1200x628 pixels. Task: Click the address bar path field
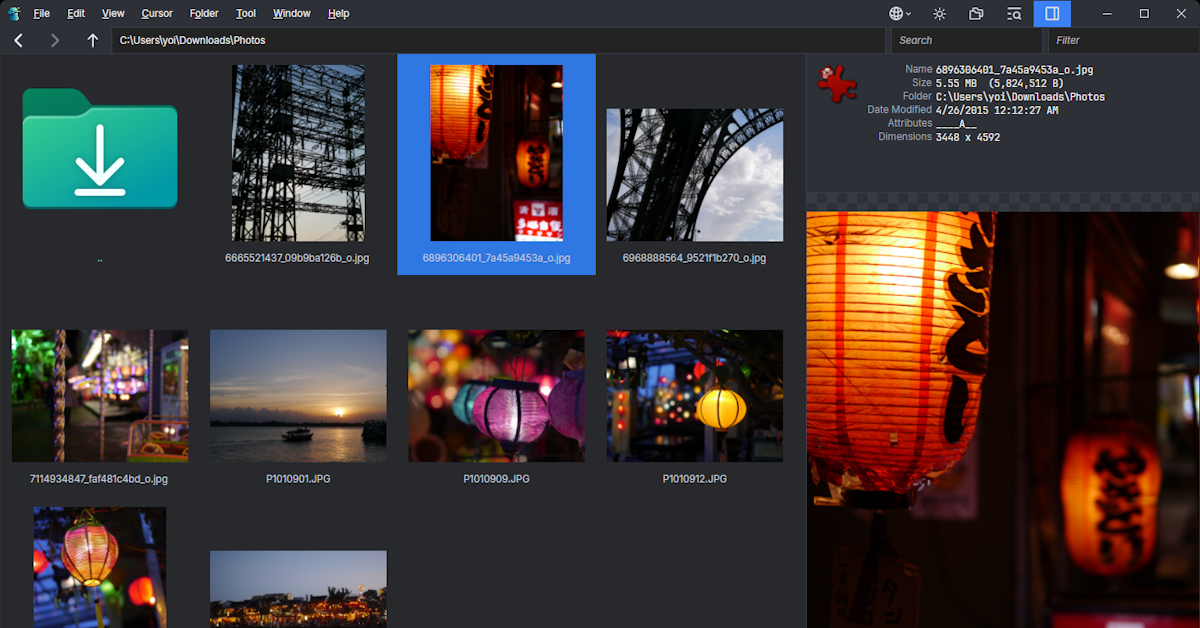(x=499, y=41)
